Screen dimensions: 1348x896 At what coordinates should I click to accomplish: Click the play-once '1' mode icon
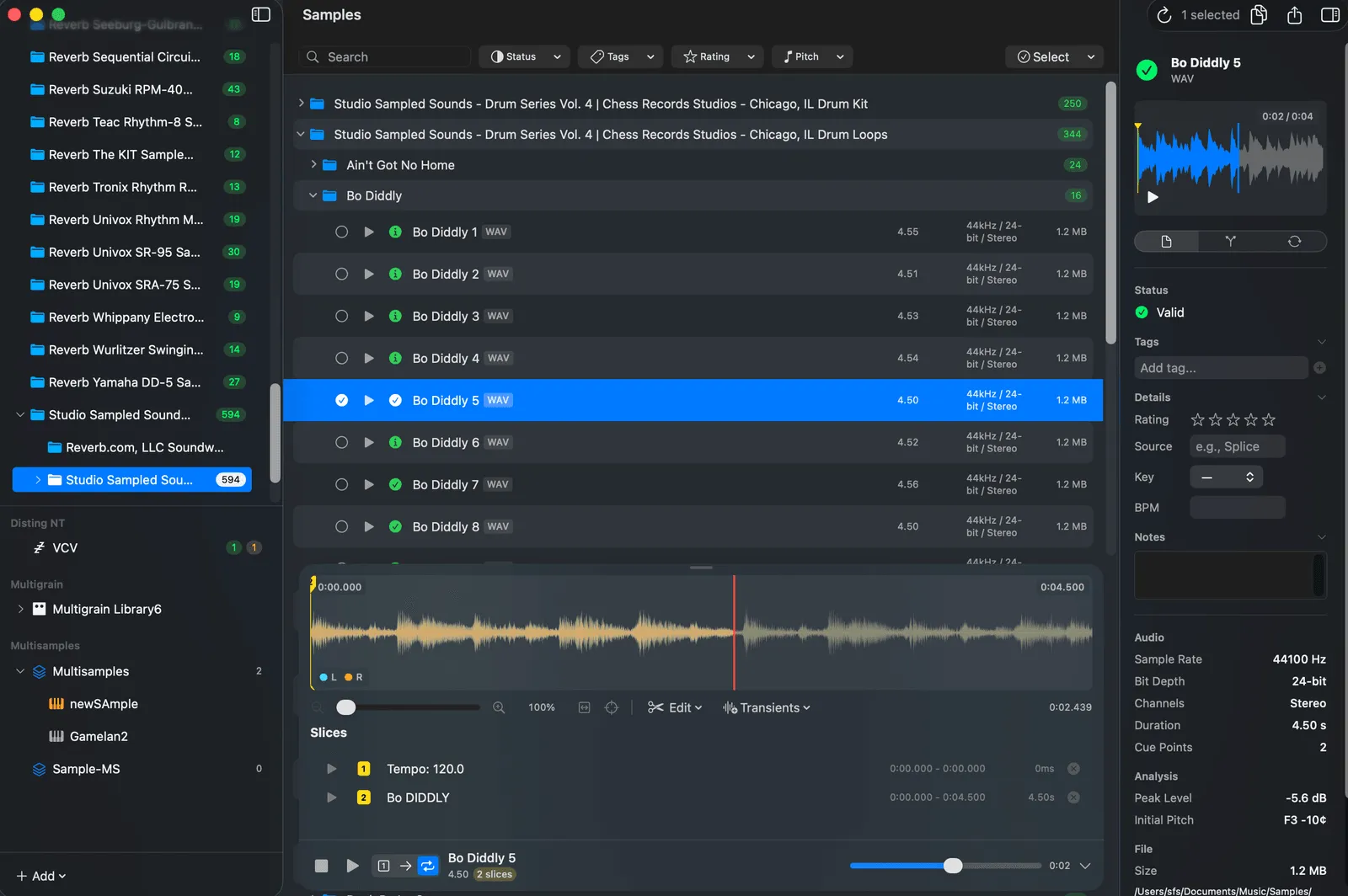click(x=383, y=866)
